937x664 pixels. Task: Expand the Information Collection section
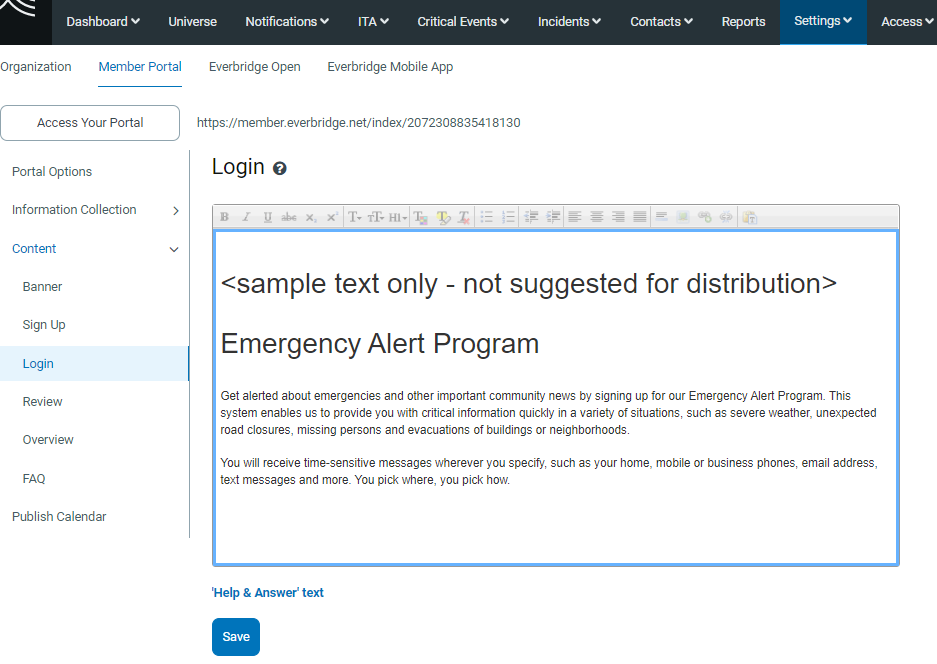[x=175, y=211]
